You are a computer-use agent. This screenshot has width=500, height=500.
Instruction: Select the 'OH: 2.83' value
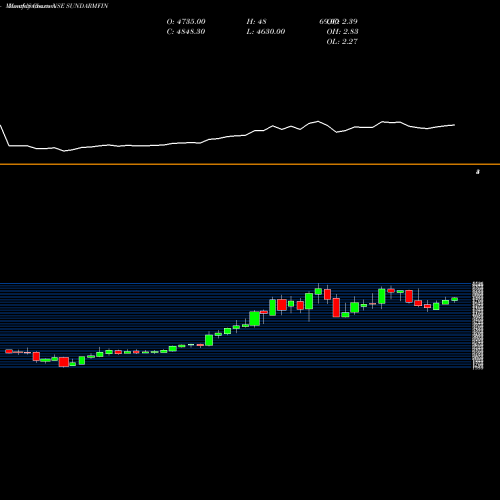pyautogui.click(x=342, y=32)
